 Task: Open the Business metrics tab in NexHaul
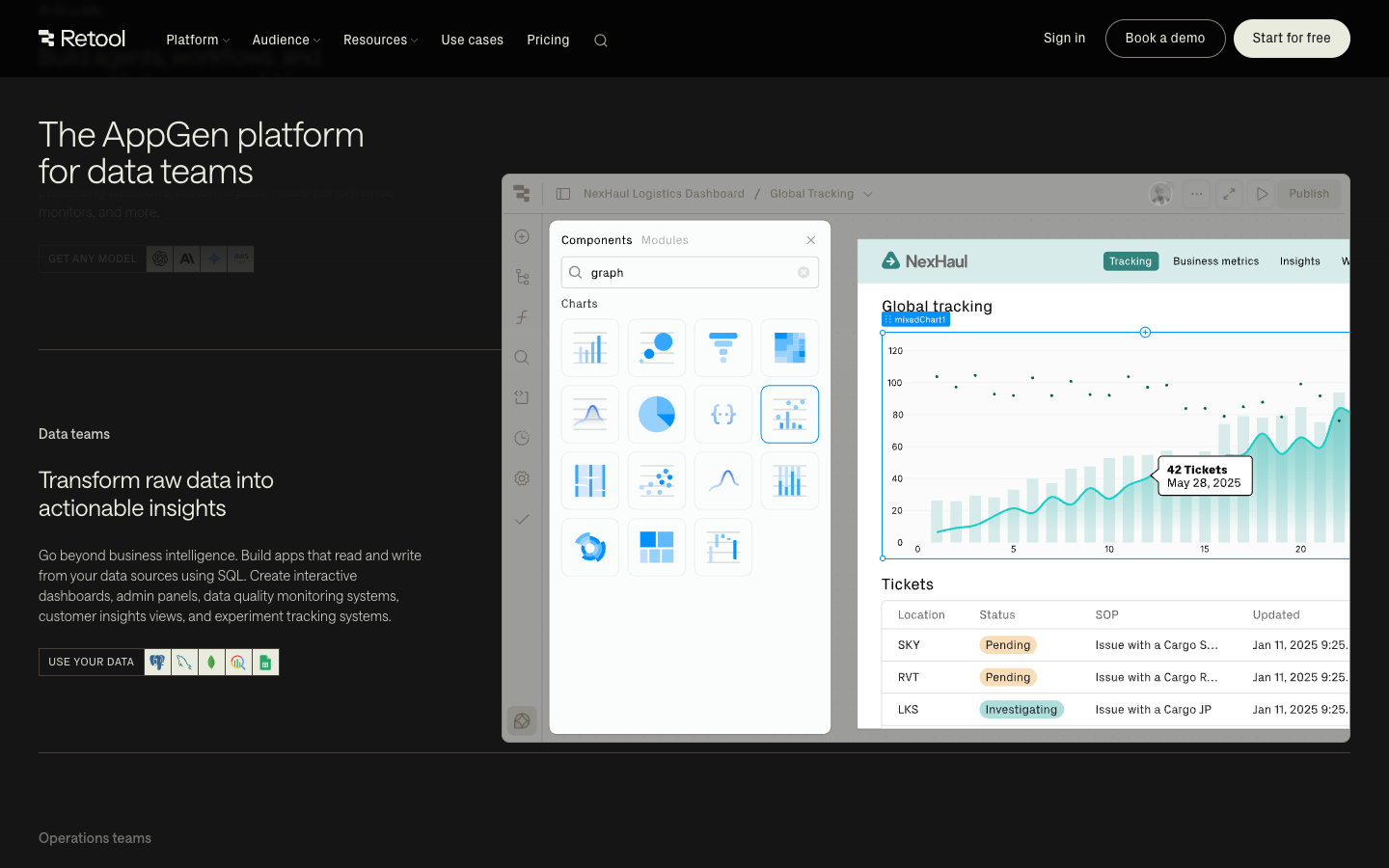pos(1215,261)
